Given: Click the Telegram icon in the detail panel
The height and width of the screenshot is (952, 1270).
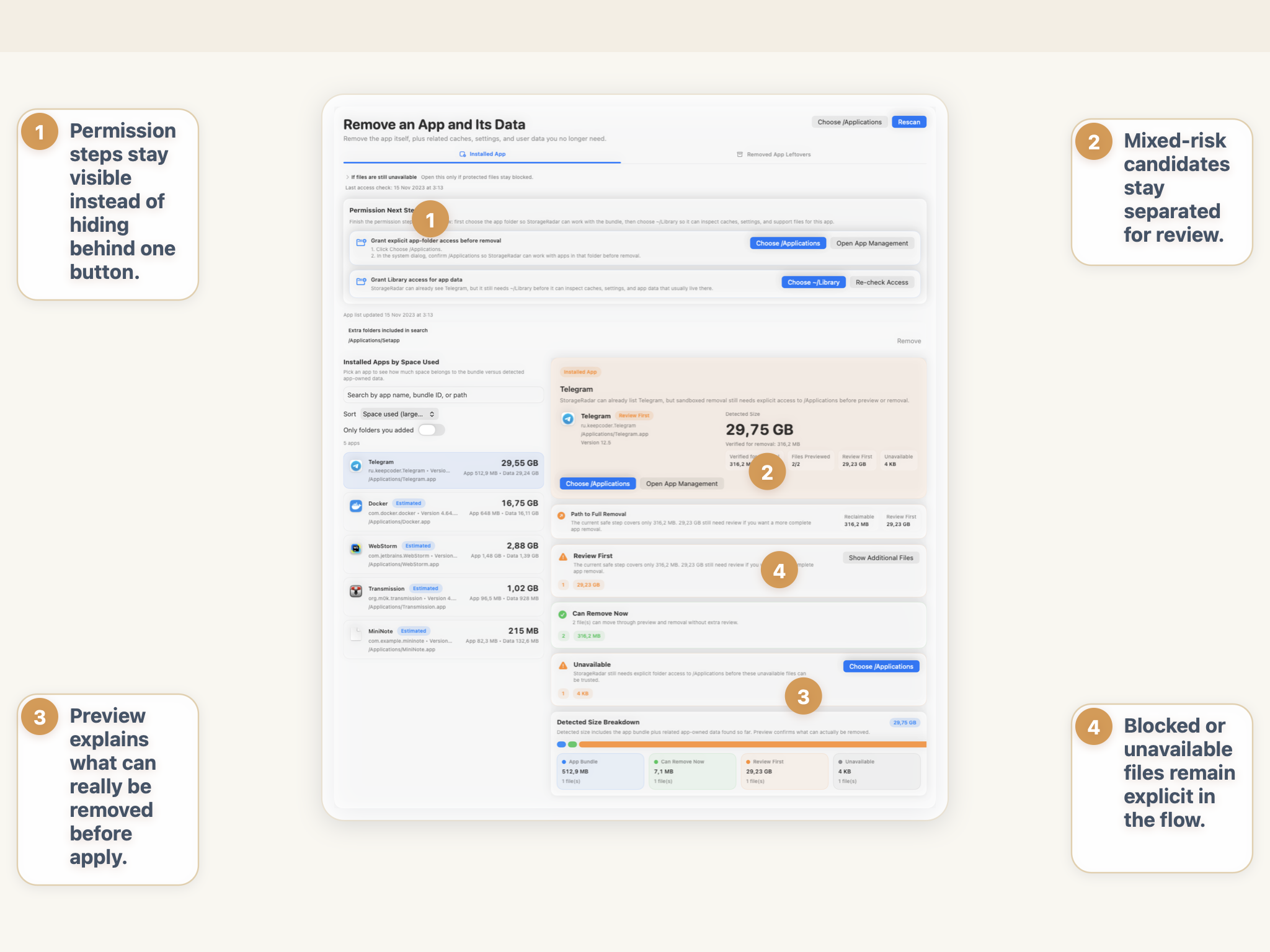Looking at the screenshot, I should pos(567,418).
